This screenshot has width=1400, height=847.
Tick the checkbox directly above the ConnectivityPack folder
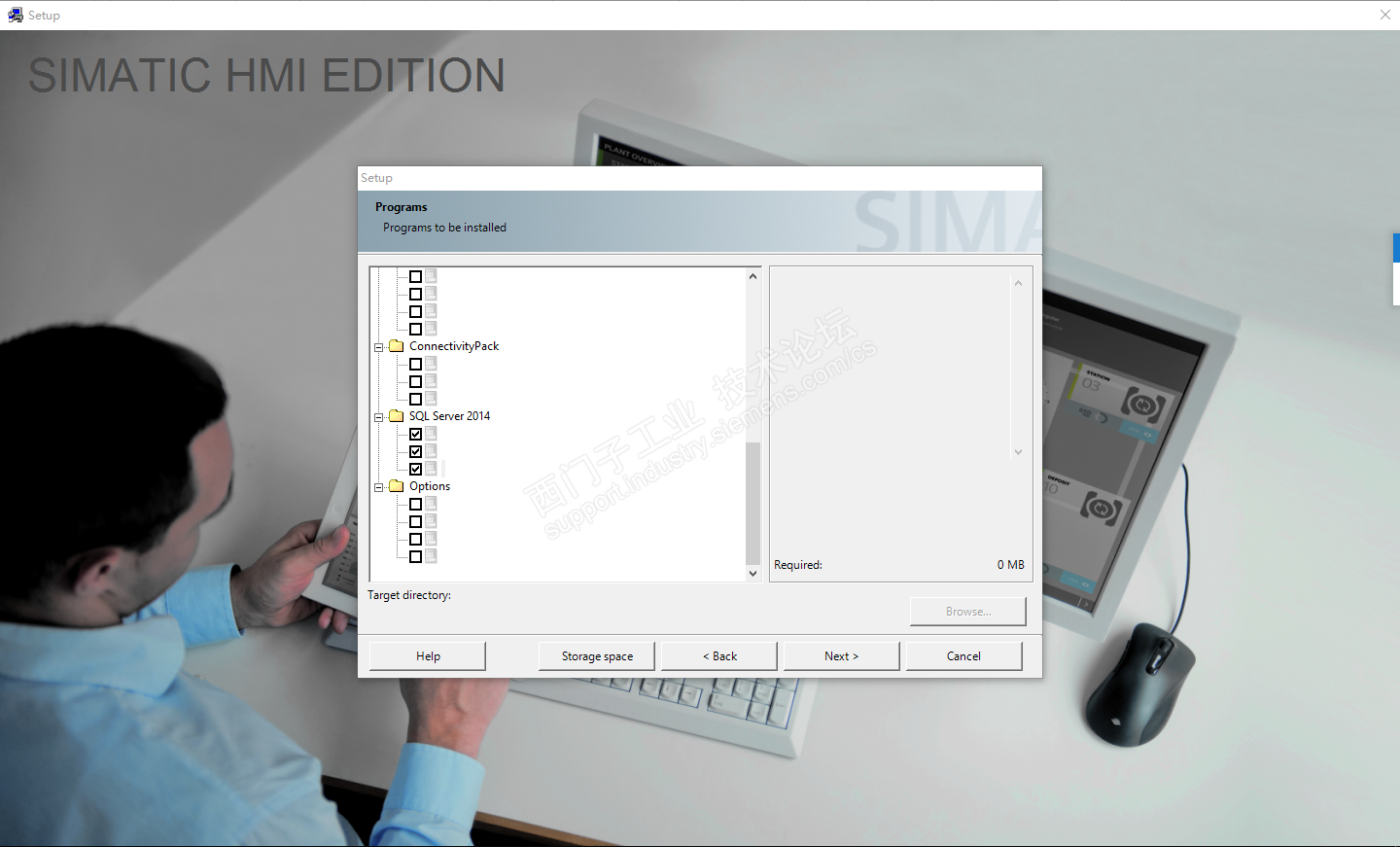click(x=415, y=329)
